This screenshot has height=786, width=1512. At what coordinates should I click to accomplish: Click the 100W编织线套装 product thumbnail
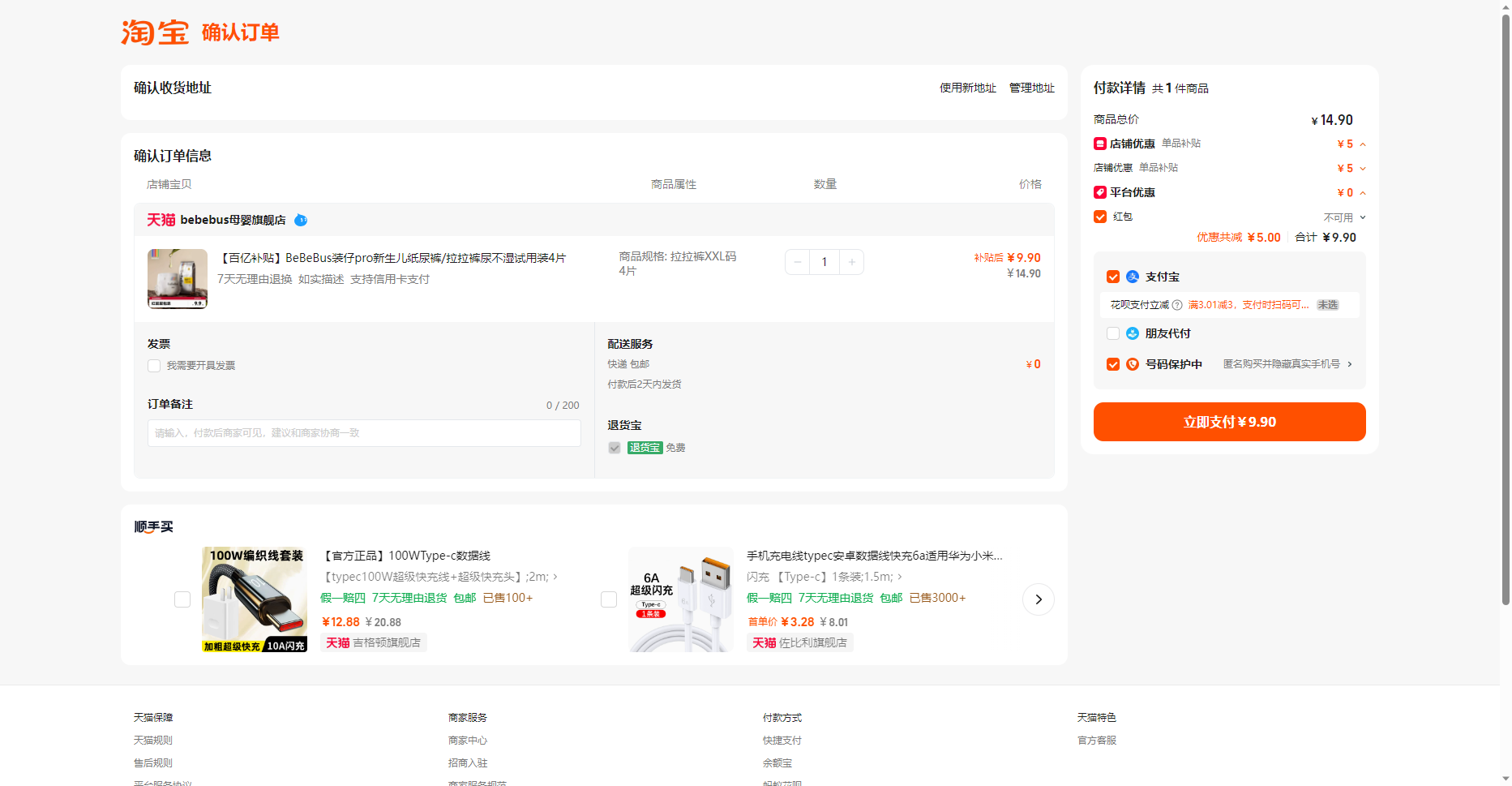(x=255, y=599)
